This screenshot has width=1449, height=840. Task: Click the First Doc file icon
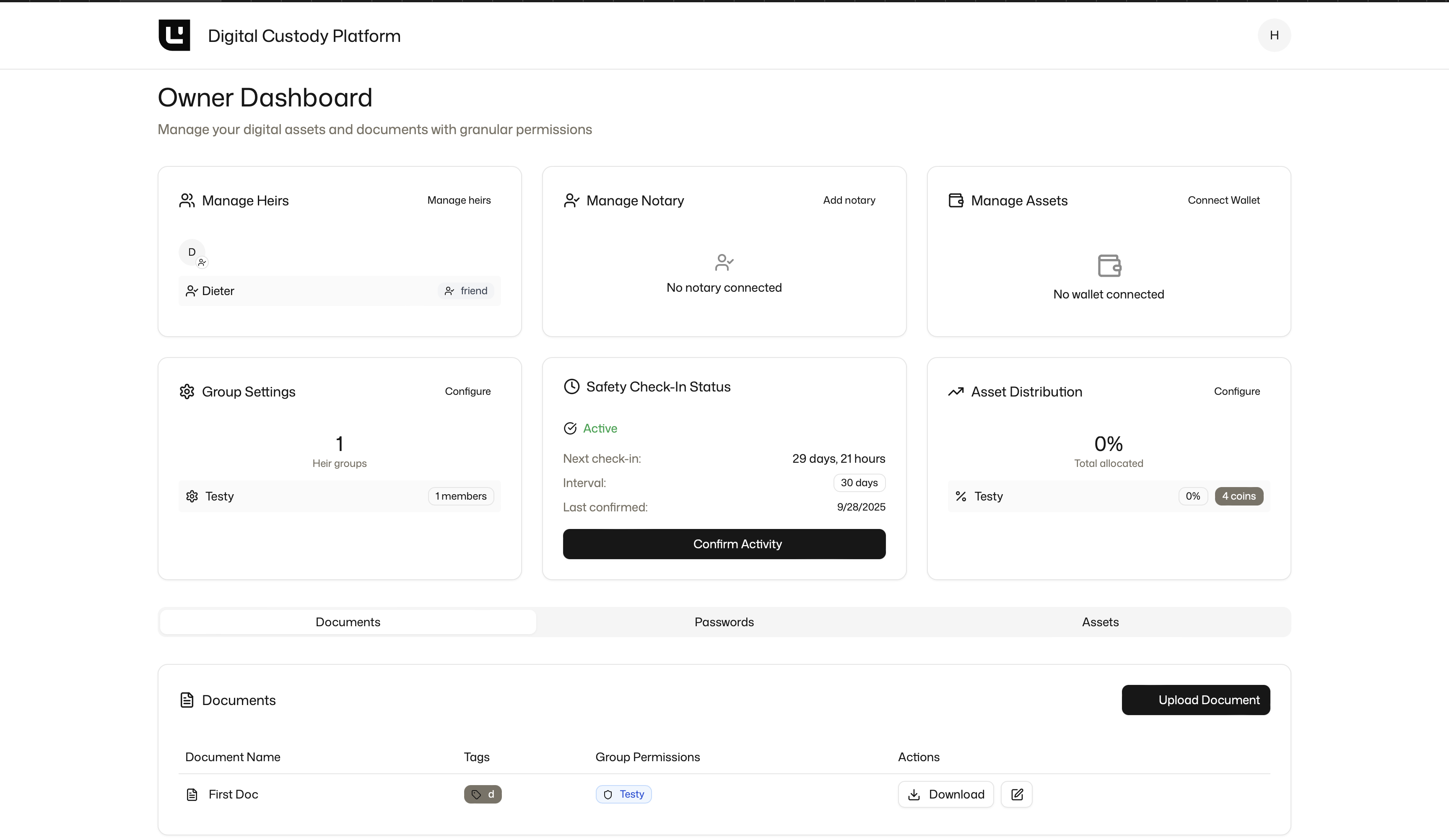[x=192, y=795]
